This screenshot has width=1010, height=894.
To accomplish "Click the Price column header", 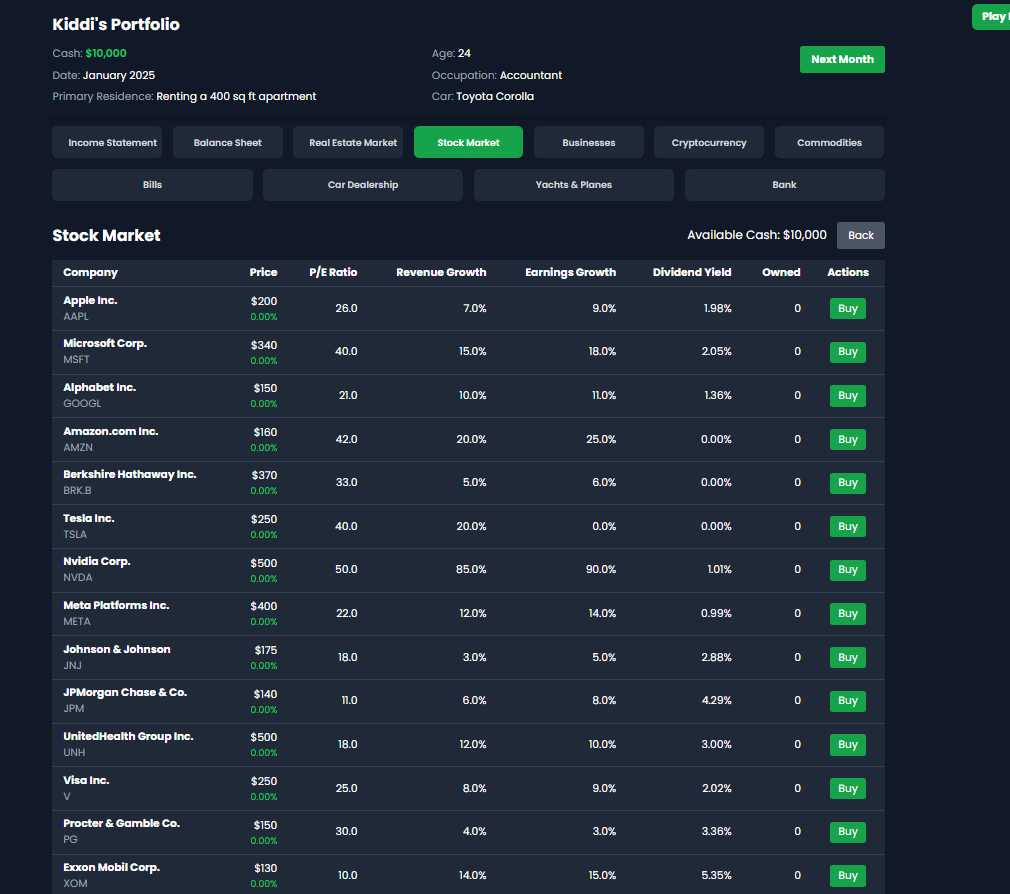I will pyautogui.click(x=263, y=272).
